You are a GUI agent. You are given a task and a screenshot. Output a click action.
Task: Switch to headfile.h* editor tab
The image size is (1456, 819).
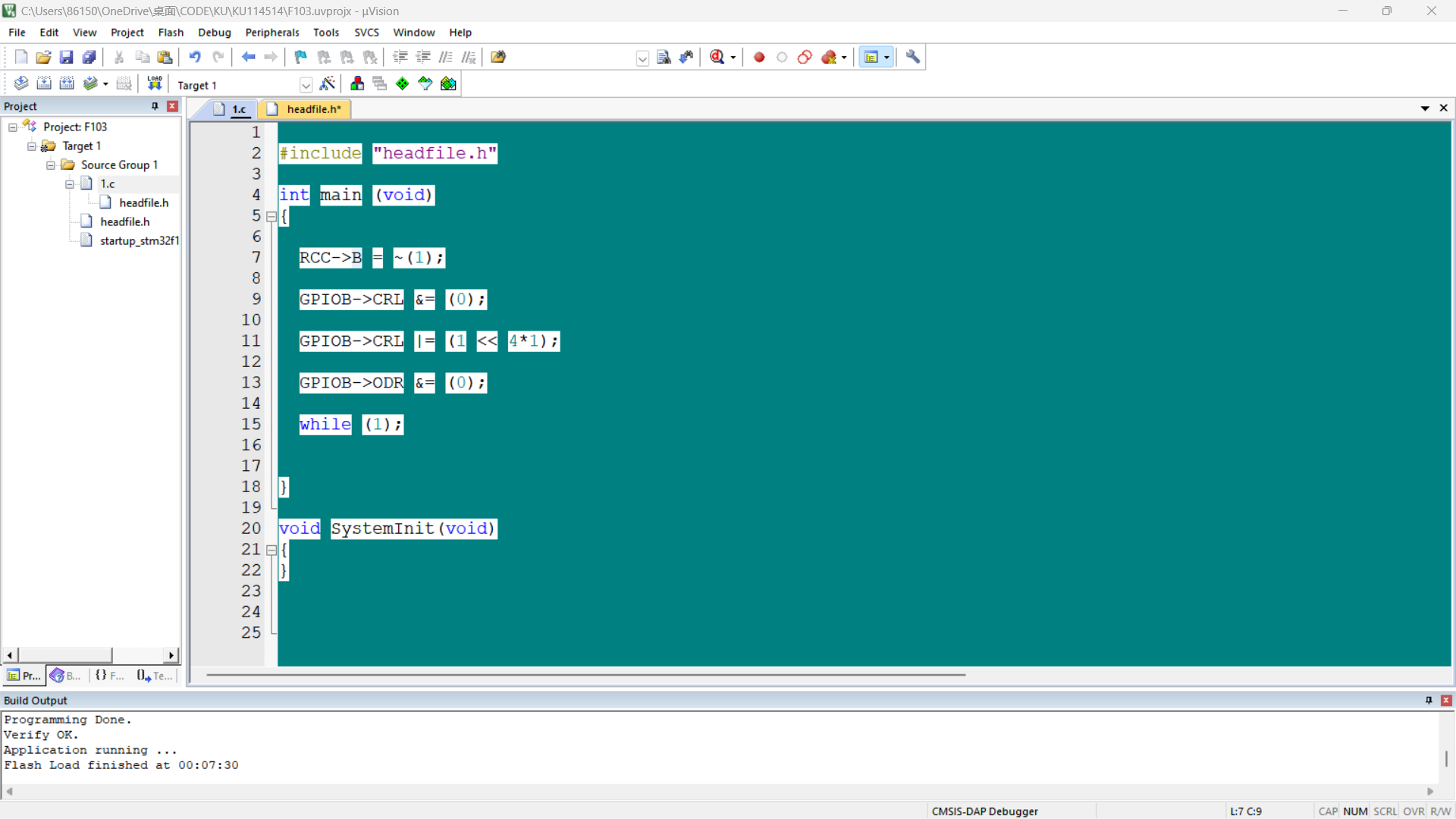[x=305, y=109]
